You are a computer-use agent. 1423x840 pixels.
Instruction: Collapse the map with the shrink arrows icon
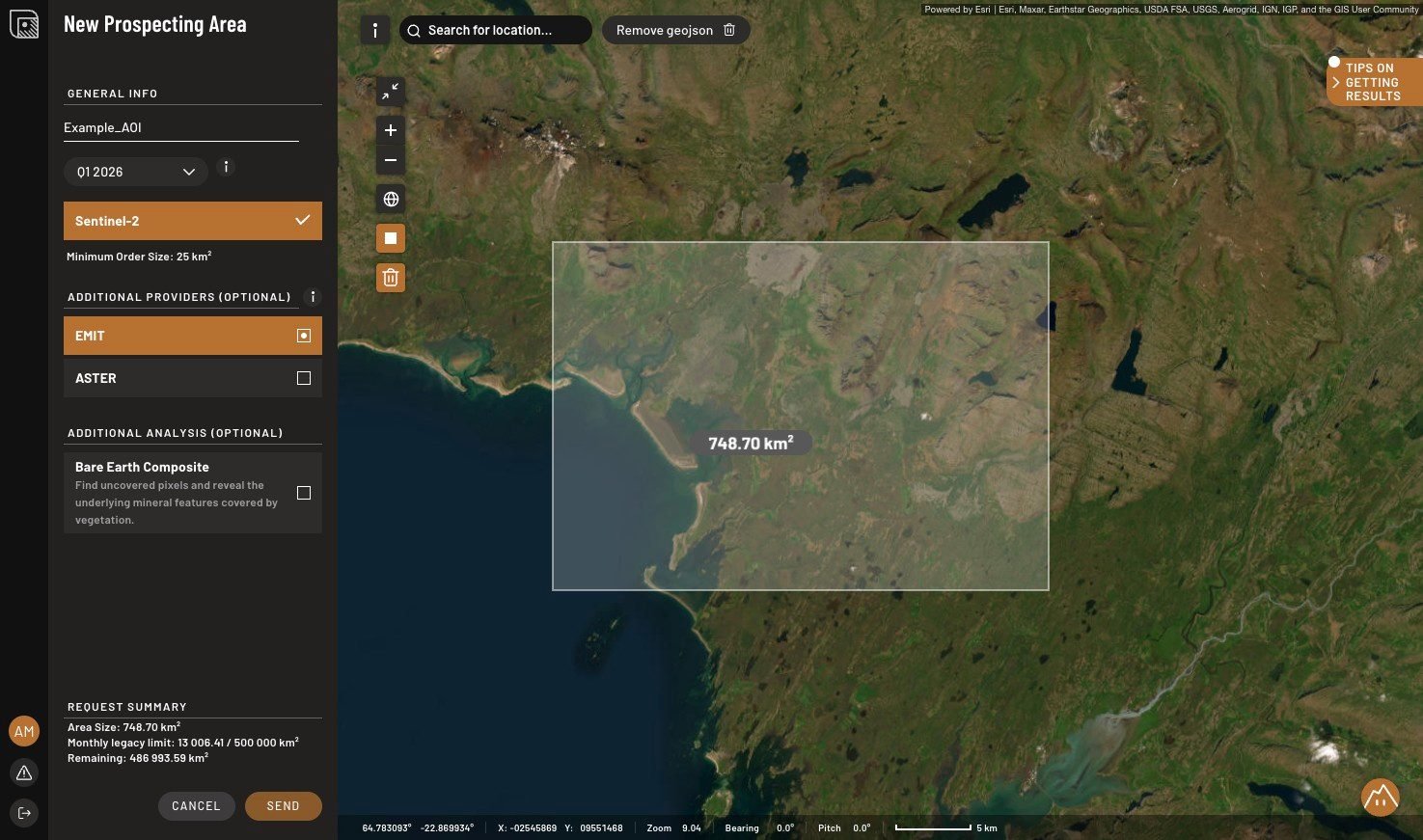391,92
